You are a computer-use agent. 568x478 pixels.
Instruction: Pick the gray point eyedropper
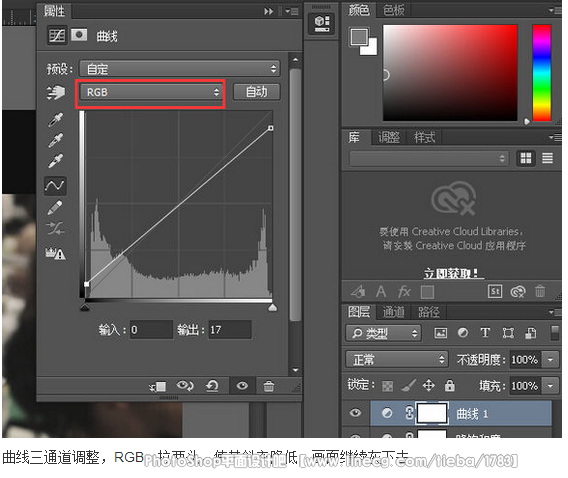coord(55,140)
